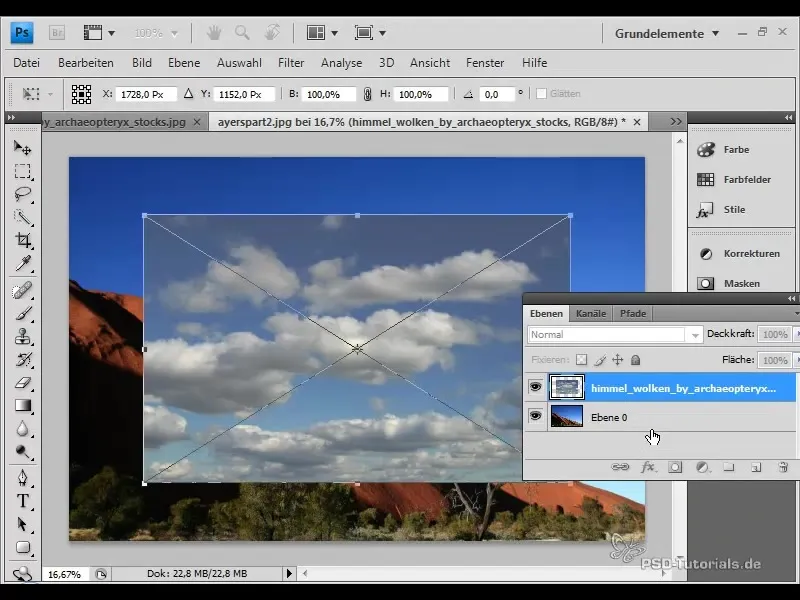Open the arrange documents dropdown
Image resolution: width=800 pixels, height=600 pixels.
(322, 33)
